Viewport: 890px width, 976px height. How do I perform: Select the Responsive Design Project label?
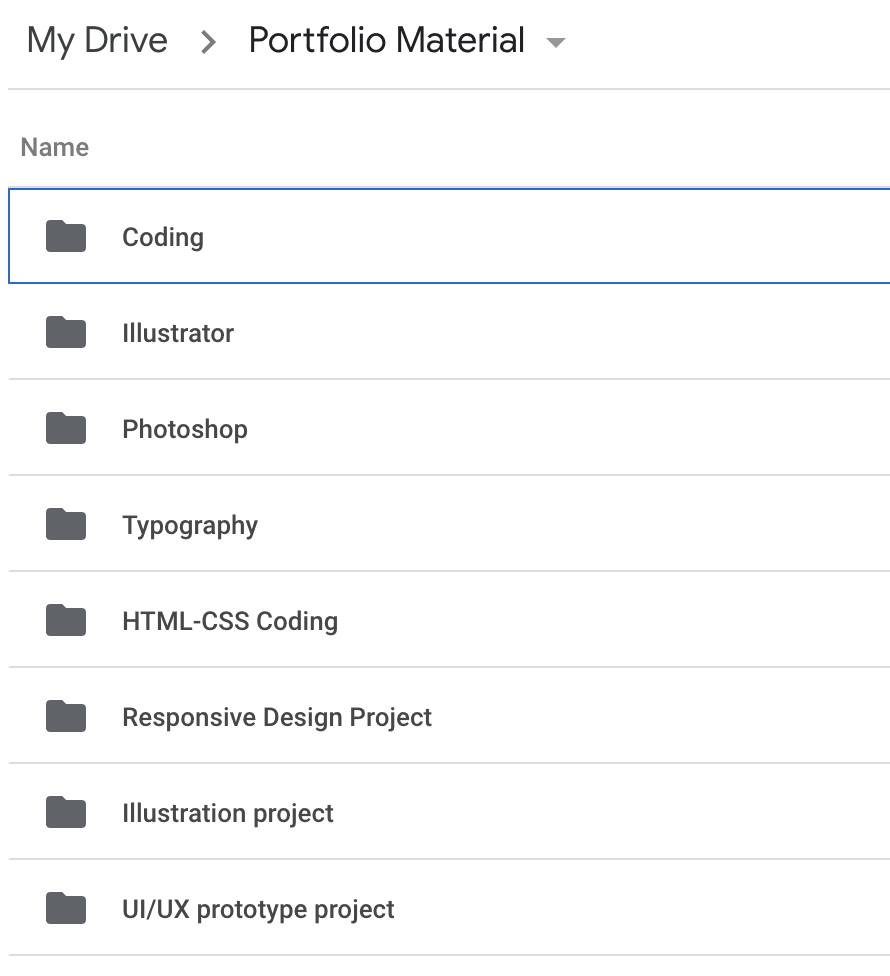click(x=277, y=716)
